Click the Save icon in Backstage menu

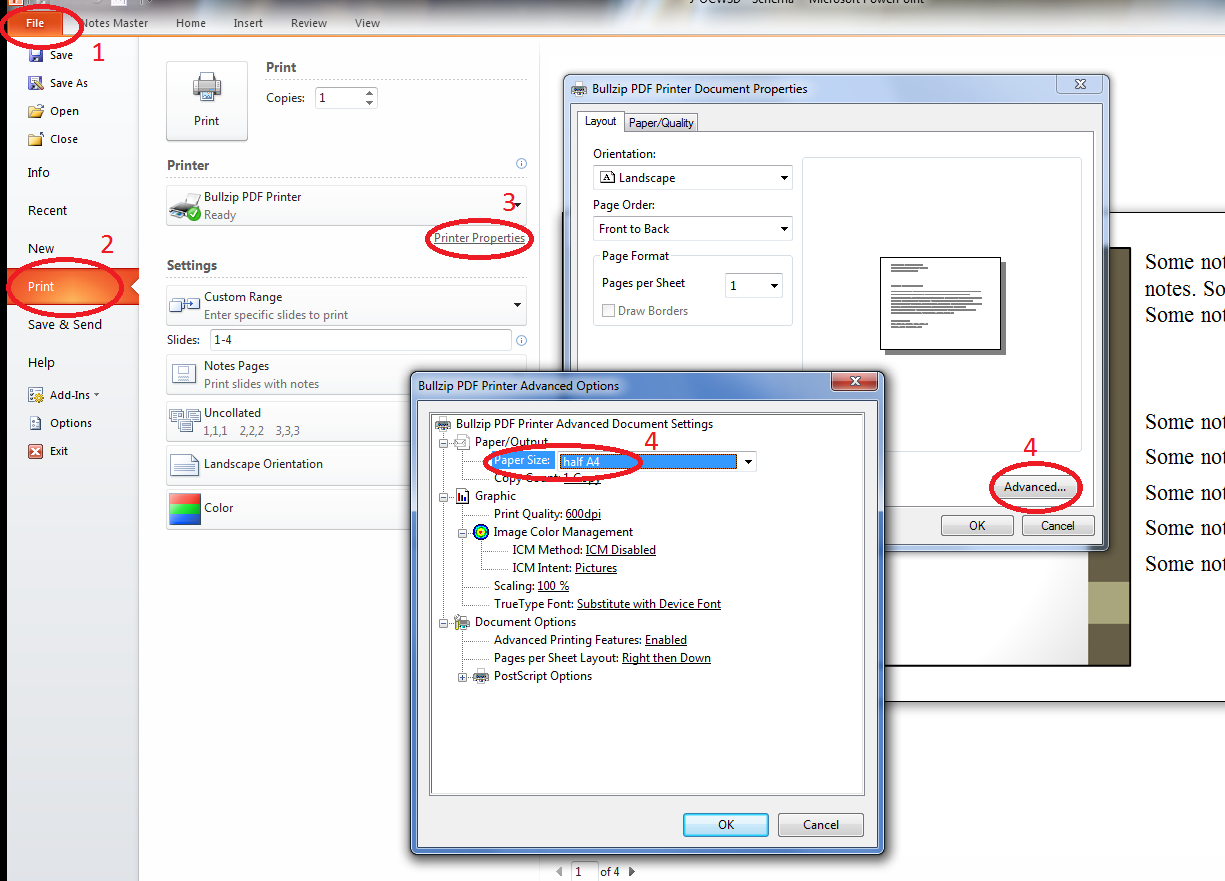point(36,56)
